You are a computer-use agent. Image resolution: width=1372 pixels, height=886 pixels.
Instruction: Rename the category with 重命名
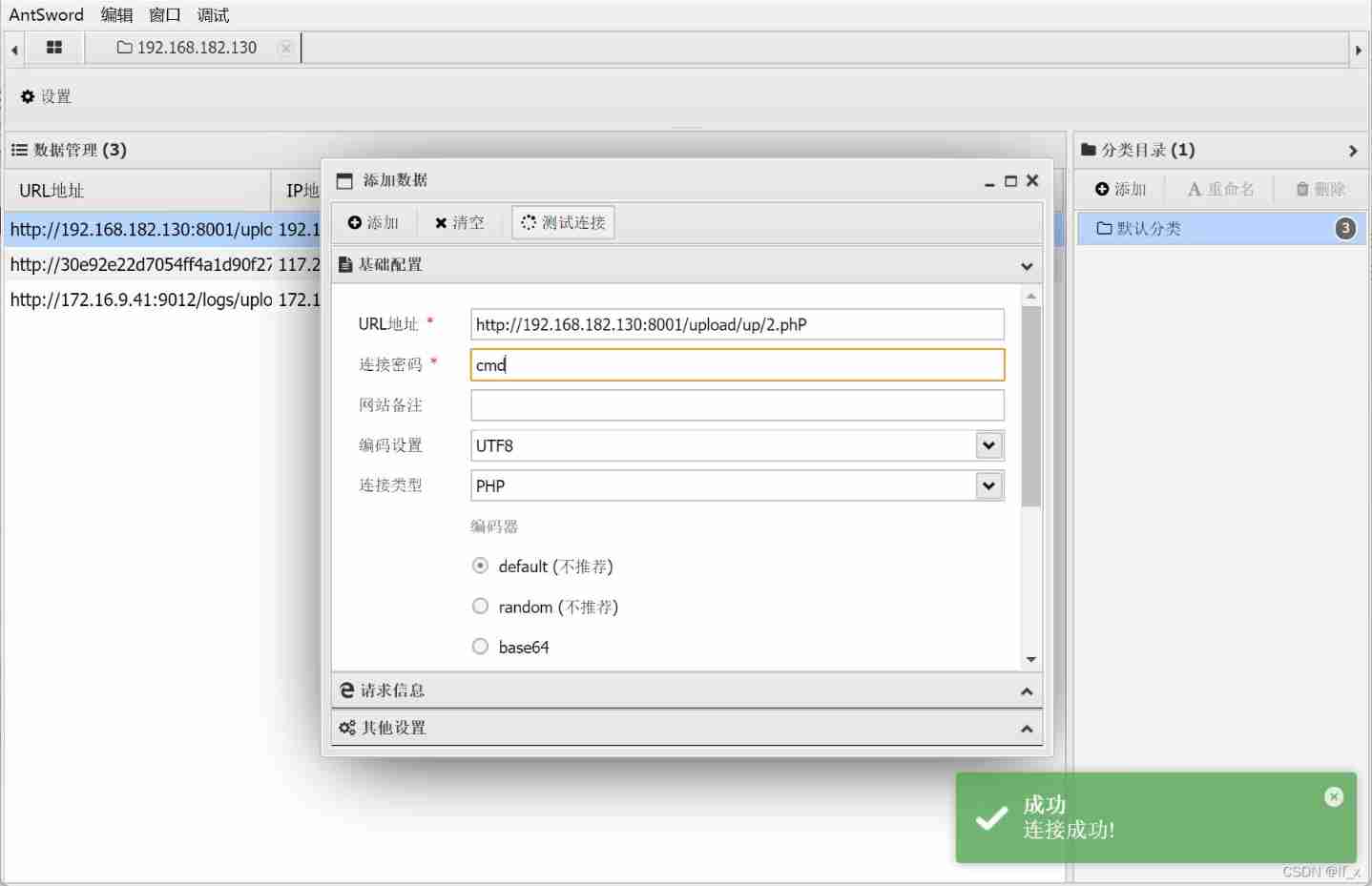coord(1221,189)
